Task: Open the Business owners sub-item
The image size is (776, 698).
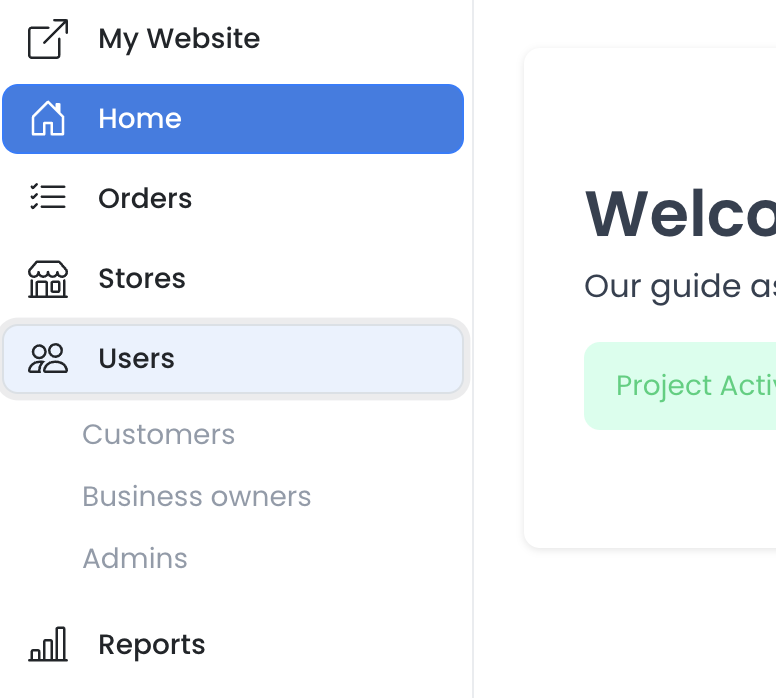Action: 196,497
